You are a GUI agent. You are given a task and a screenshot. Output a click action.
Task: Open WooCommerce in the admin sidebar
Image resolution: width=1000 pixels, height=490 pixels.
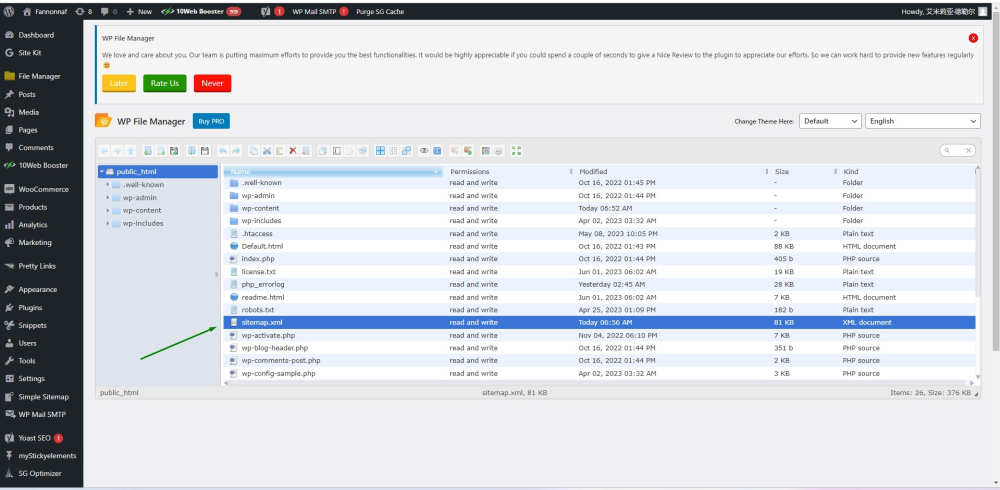pos(43,189)
